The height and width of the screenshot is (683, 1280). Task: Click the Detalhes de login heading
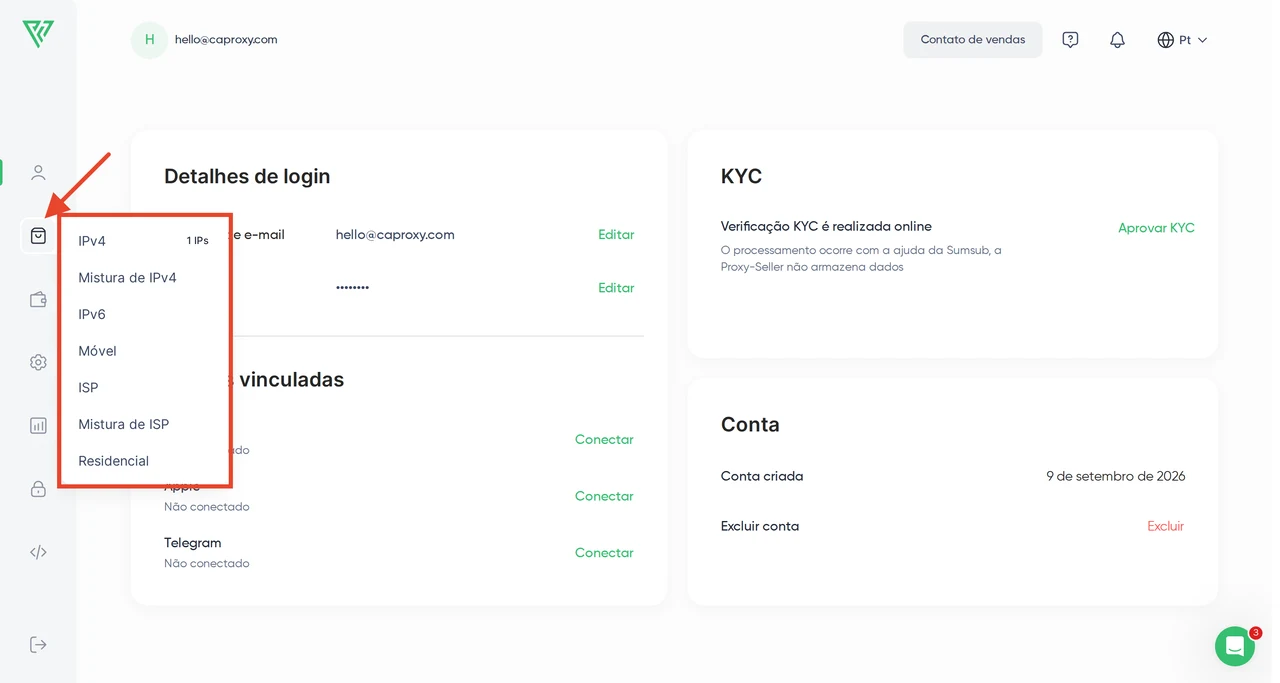click(247, 176)
